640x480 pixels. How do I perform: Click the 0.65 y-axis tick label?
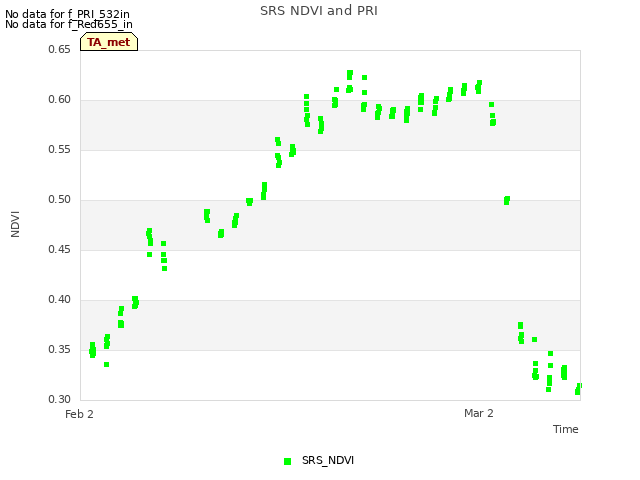pyautogui.click(x=59, y=49)
